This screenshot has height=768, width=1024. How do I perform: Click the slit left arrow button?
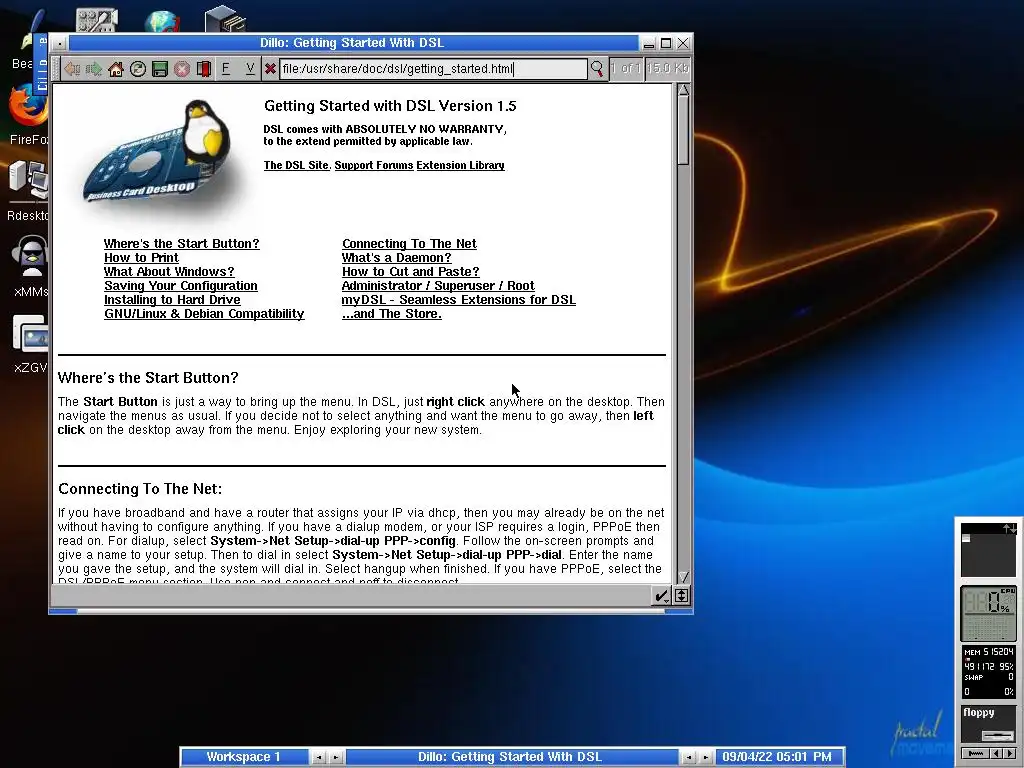coord(997,754)
